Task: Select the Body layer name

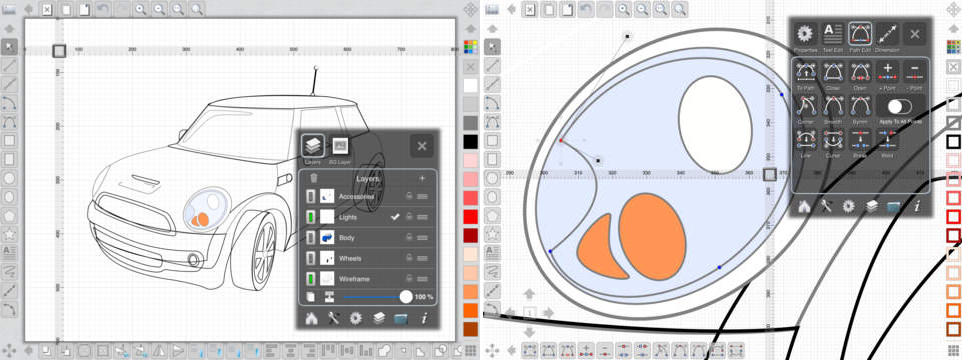Action: pos(347,238)
